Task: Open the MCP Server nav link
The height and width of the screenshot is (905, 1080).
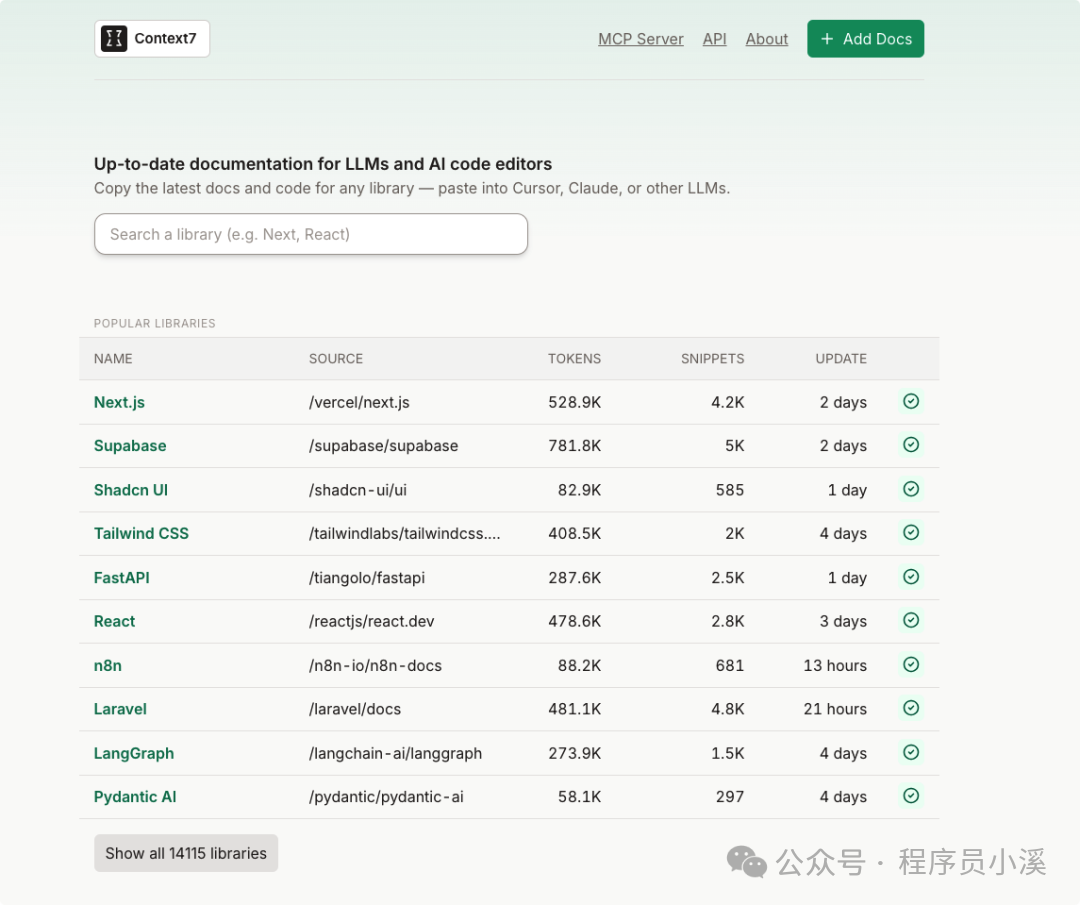Action: pyautogui.click(x=641, y=39)
